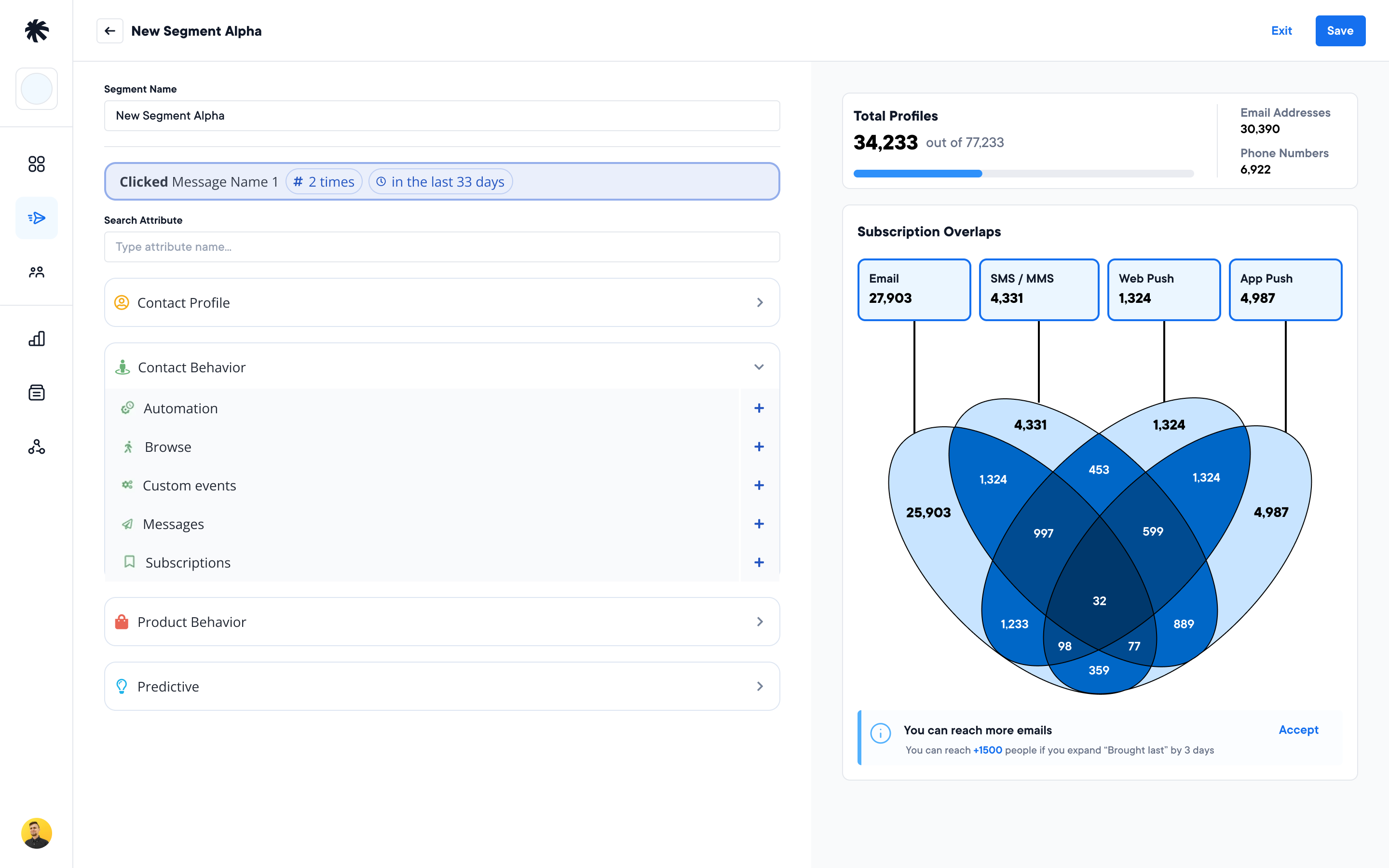Edit the 'in the last 33 days' chip

(440, 181)
